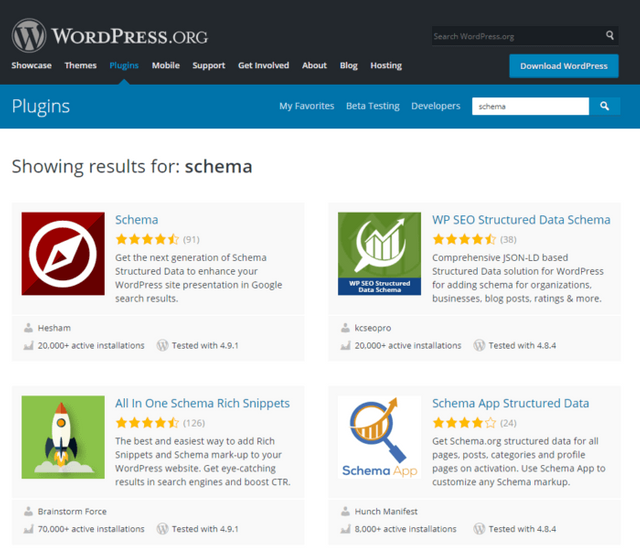This screenshot has height=549, width=640.
Task: Click WordPress icon in Hunch Manifest card
Action: tap(479, 529)
